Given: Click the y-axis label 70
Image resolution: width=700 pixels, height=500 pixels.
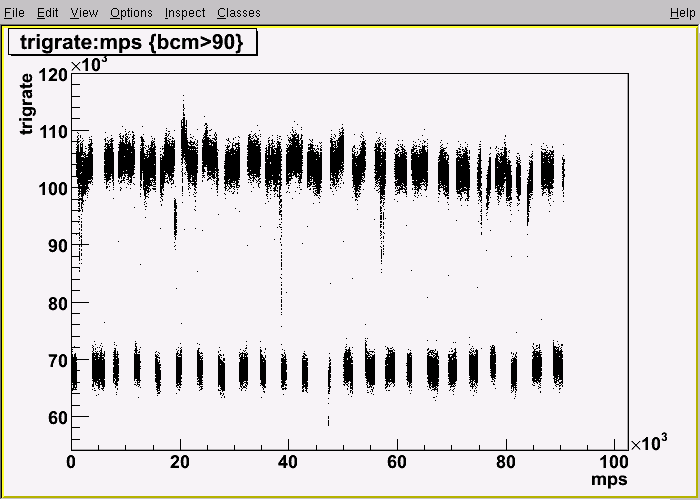Looking at the screenshot, I should coord(58,360).
